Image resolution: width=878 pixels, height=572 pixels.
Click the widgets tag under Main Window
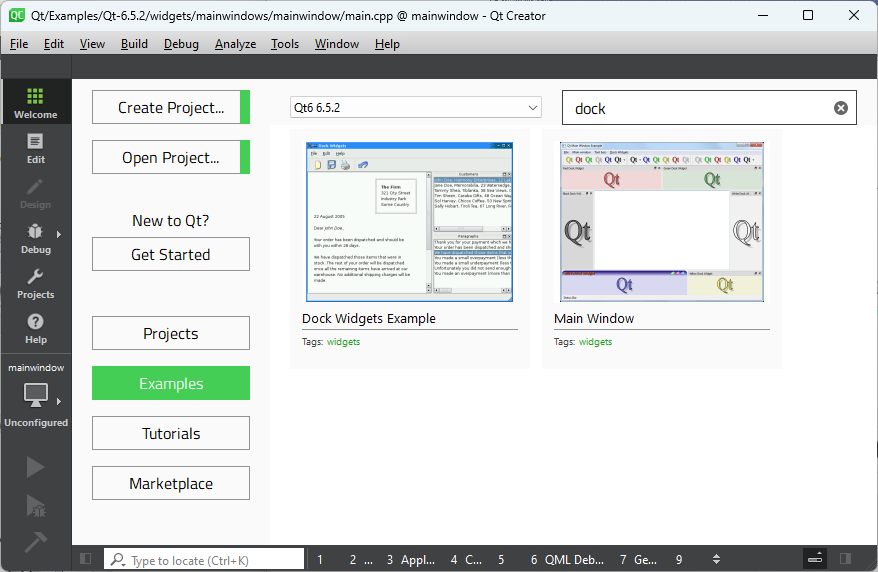[x=595, y=341]
